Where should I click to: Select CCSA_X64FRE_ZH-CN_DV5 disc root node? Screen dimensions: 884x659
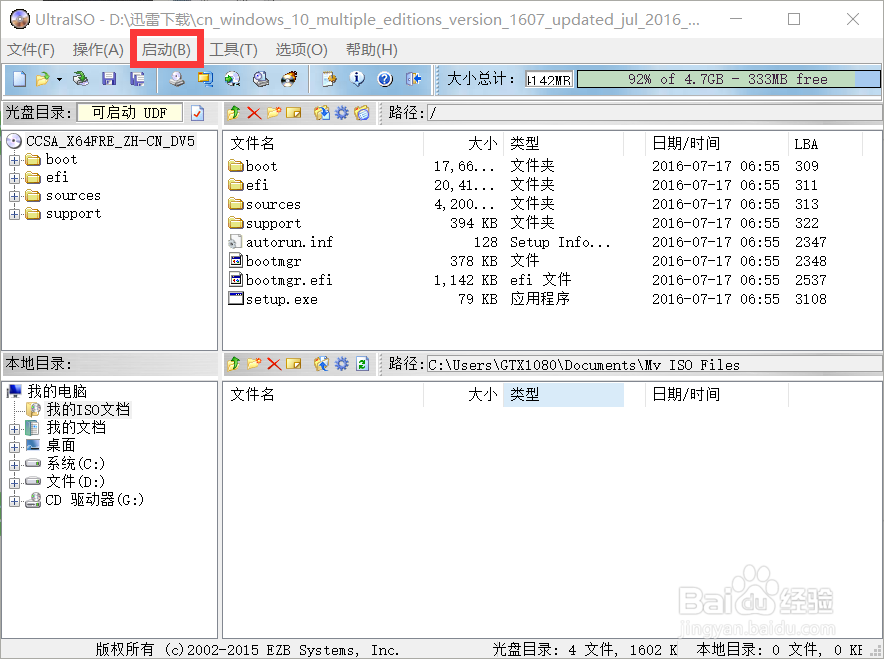(110, 141)
